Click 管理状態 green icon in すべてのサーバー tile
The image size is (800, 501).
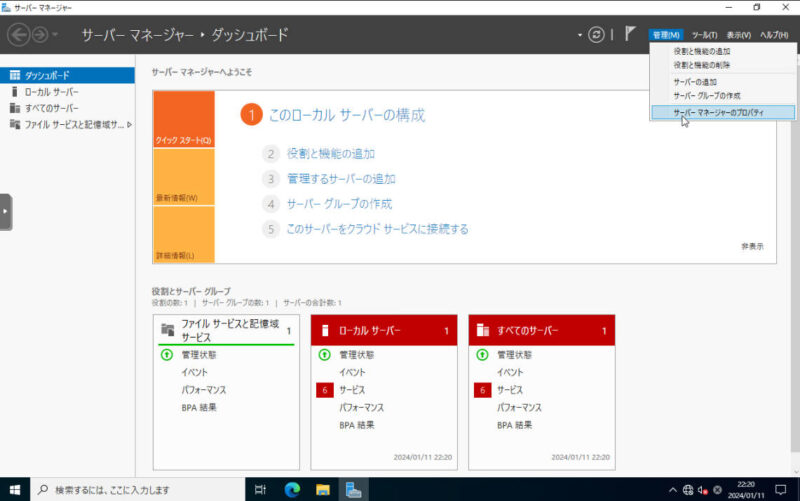click(482, 355)
